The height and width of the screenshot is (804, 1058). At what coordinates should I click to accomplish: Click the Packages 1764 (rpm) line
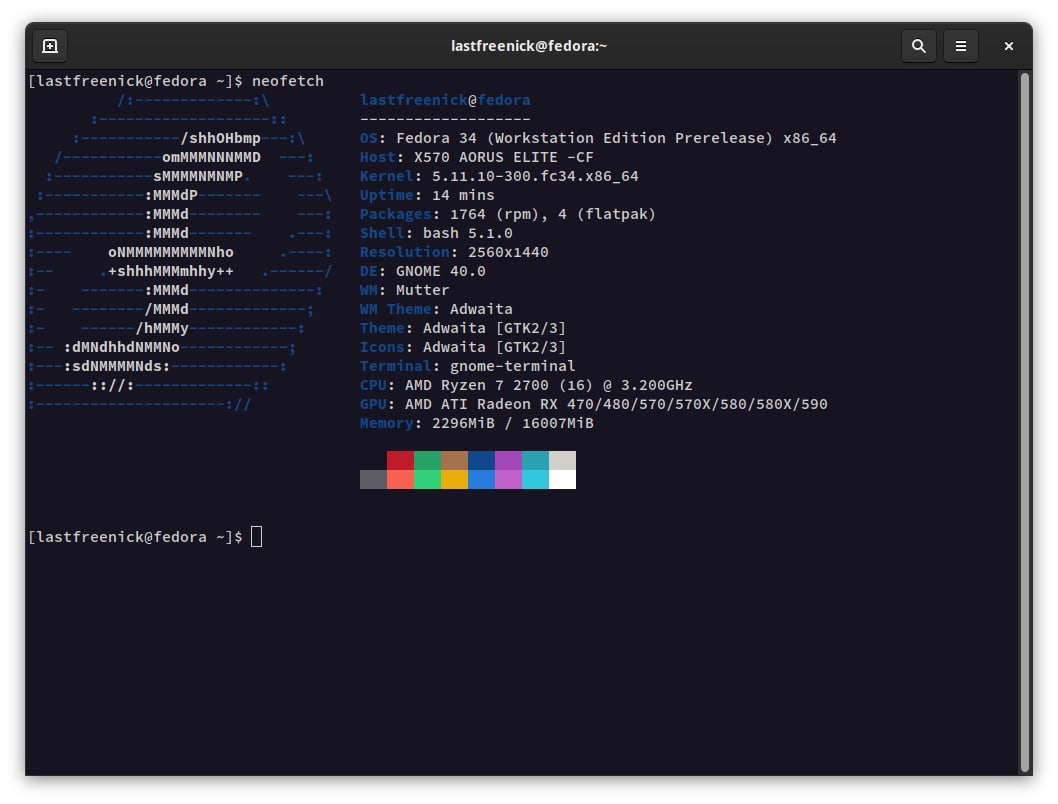pyautogui.click(x=507, y=214)
